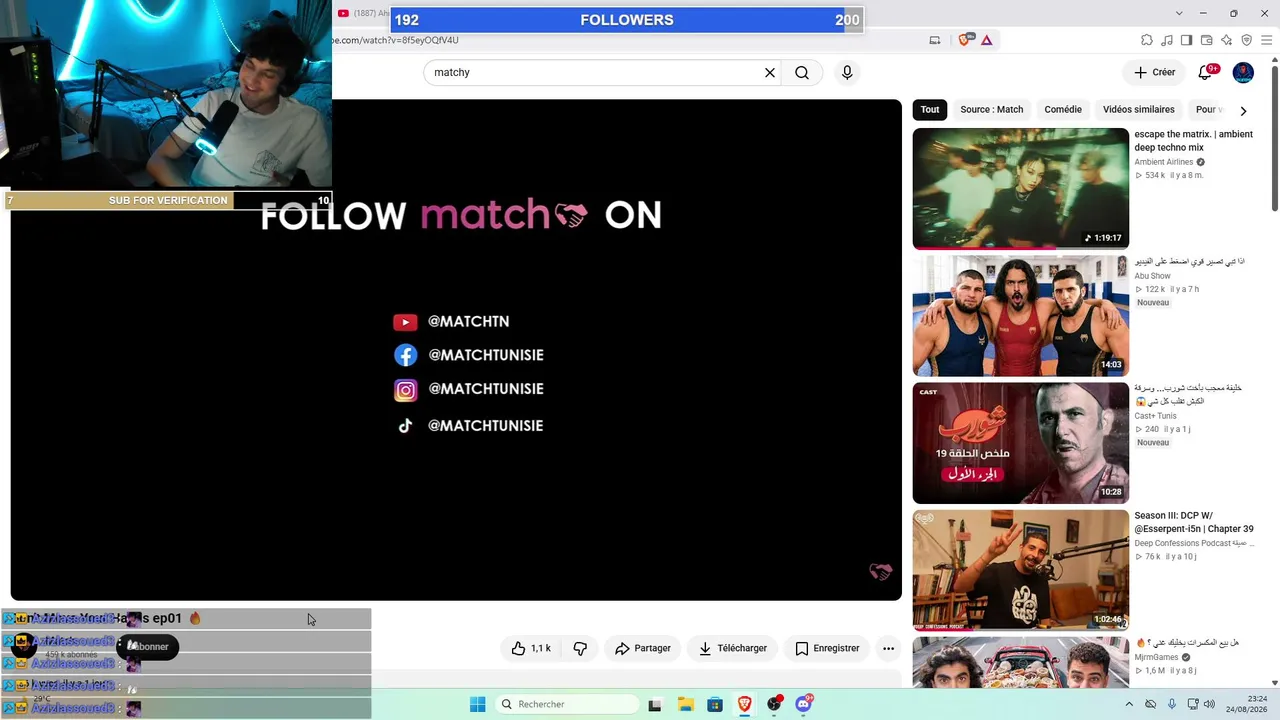Click the page vertical scrollbar thumb
The image size is (1280, 720).
(x=1274, y=140)
